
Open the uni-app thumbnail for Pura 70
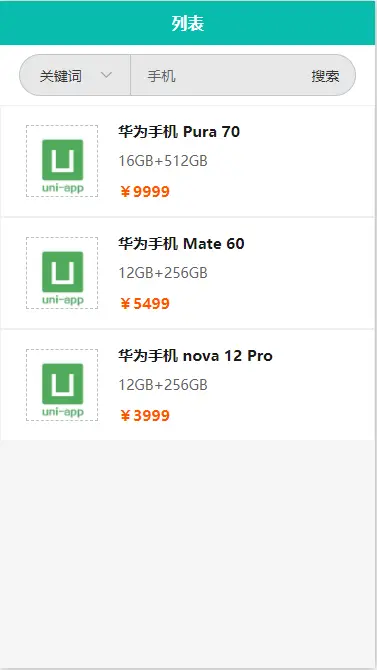[62, 161]
